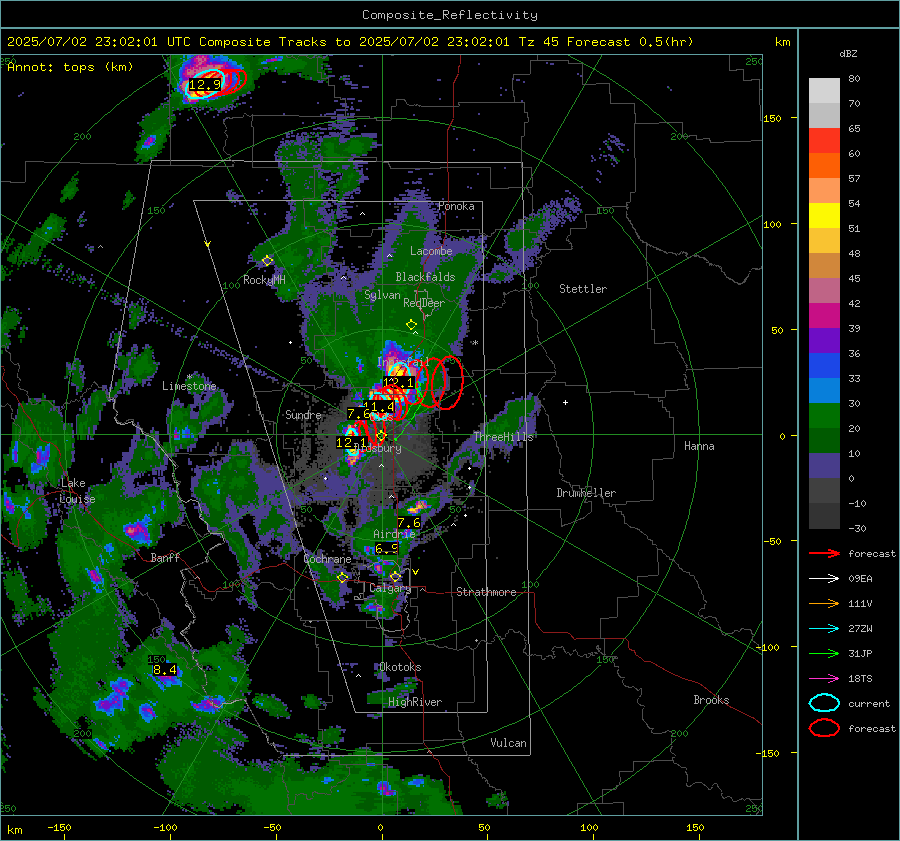This screenshot has width=900, height=841.
Task: Click the Lacombe city label
Action: (x=431, y=251)
